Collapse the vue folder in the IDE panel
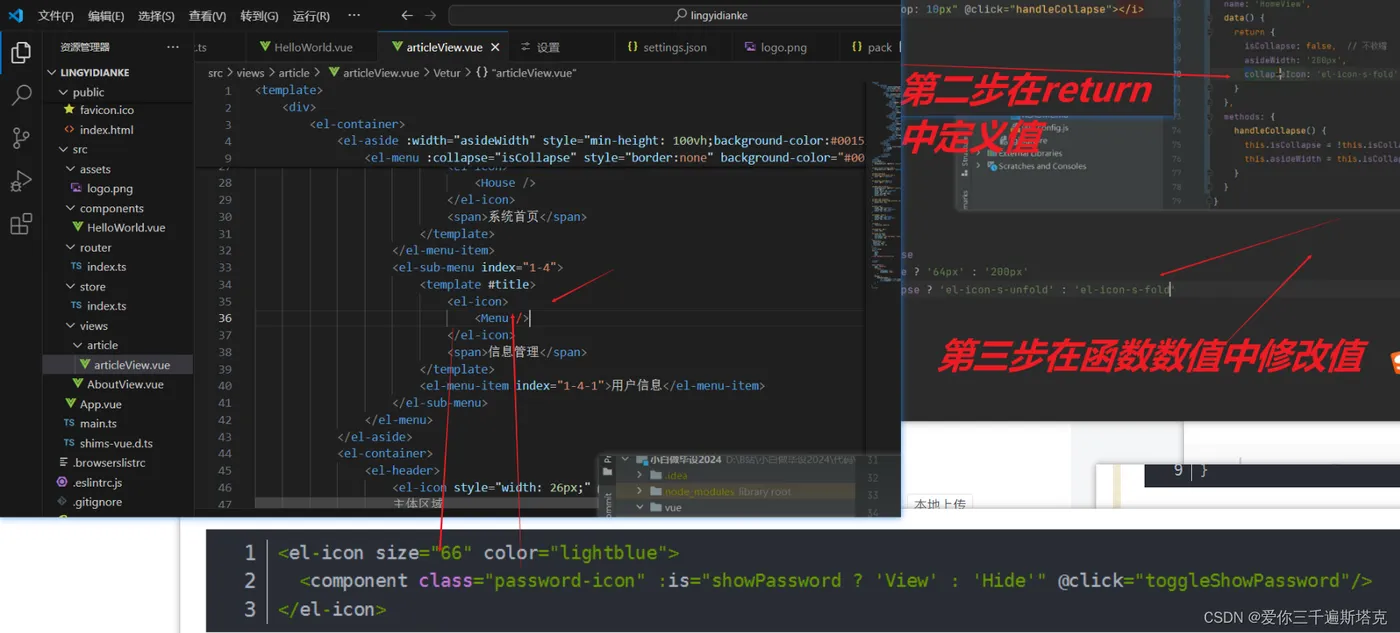The image size is (1400, 633). point(640,507)
